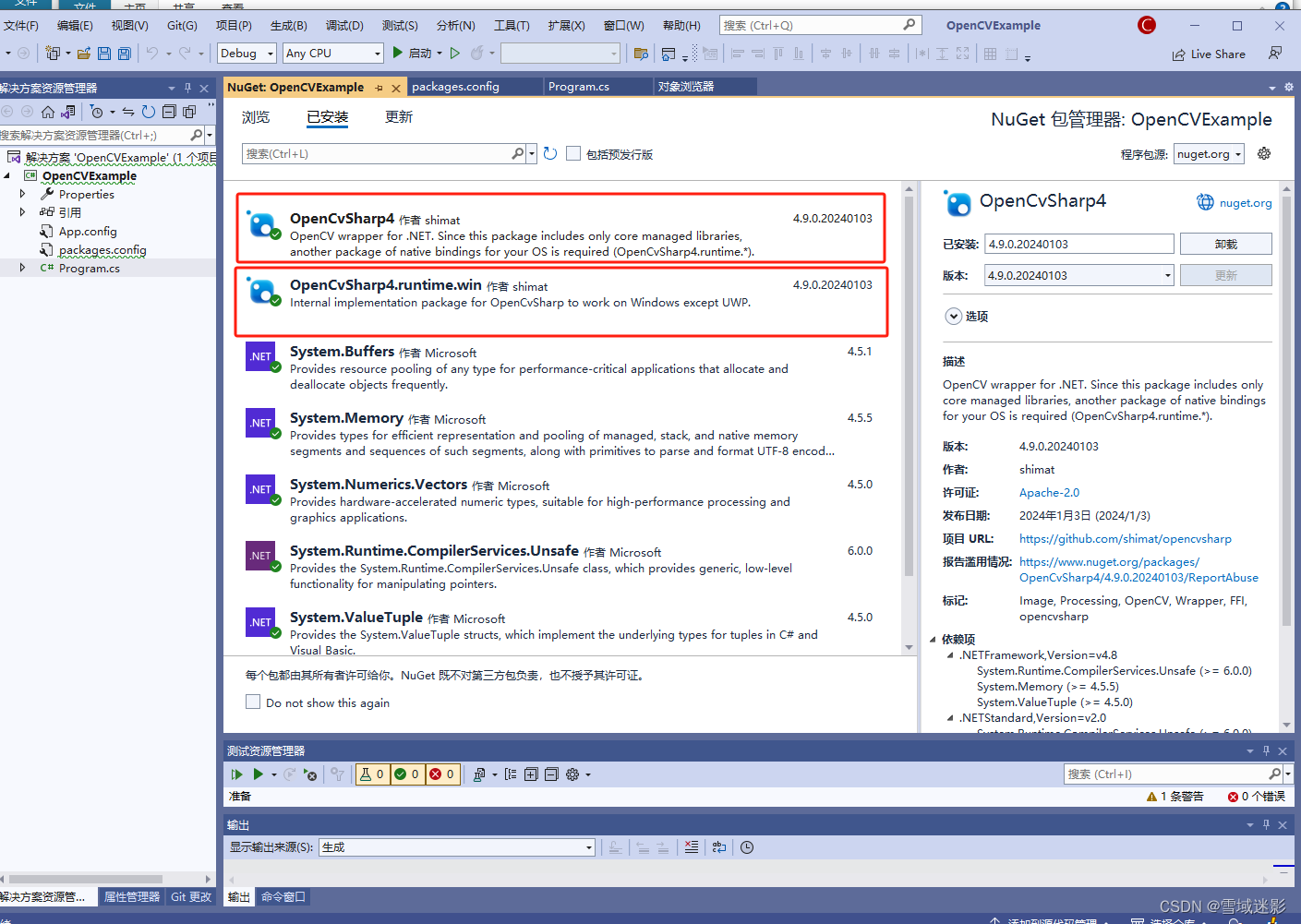
Task: Select packages.config in Solution Explorer
Action: tap(102, 250)
